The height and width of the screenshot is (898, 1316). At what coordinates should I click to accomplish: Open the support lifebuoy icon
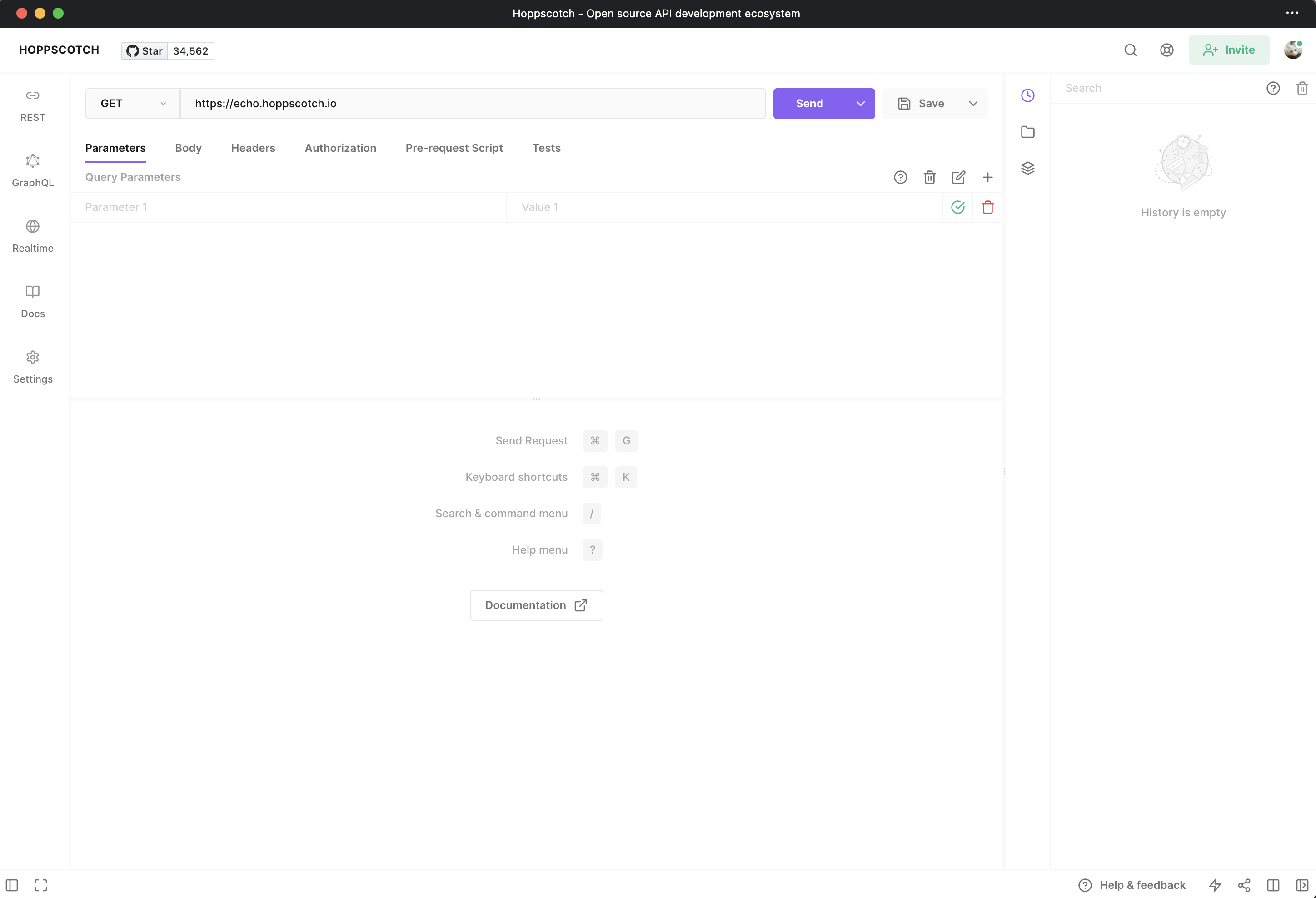coord(1166,50)
